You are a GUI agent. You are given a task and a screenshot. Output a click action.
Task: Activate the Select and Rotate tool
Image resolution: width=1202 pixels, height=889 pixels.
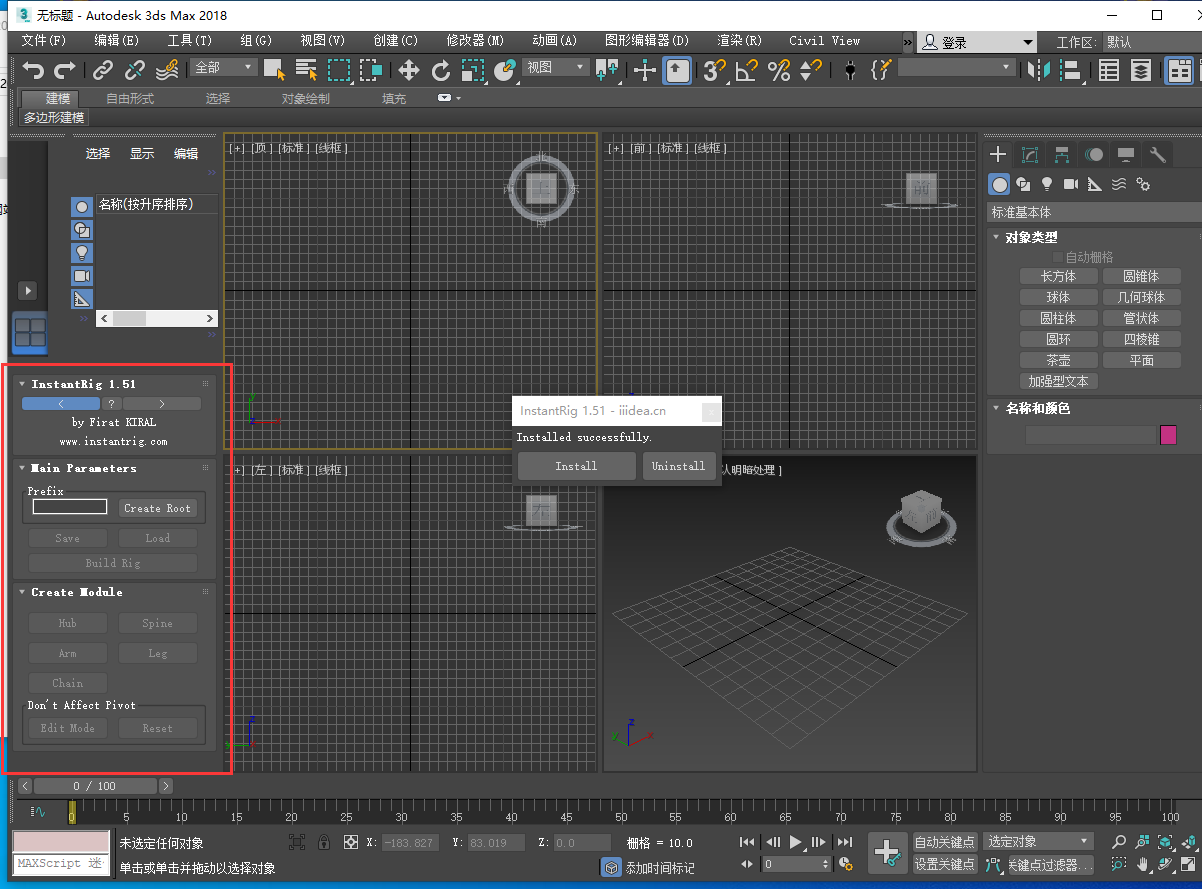[x=441, y=70]
